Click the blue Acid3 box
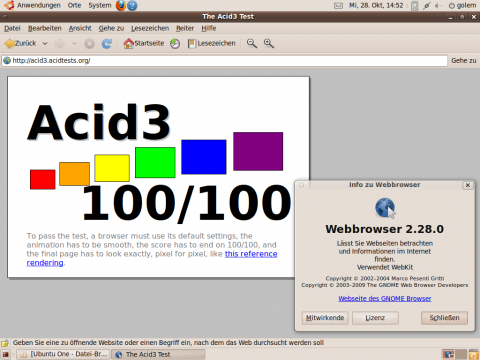Screen dimensions: 480x360 click(204, 157)
